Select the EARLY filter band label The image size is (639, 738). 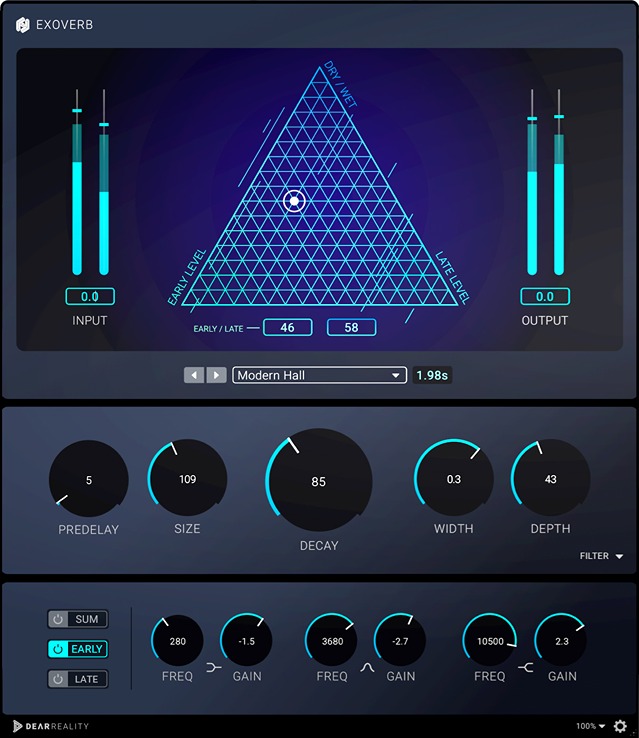[x=87, y=649]
